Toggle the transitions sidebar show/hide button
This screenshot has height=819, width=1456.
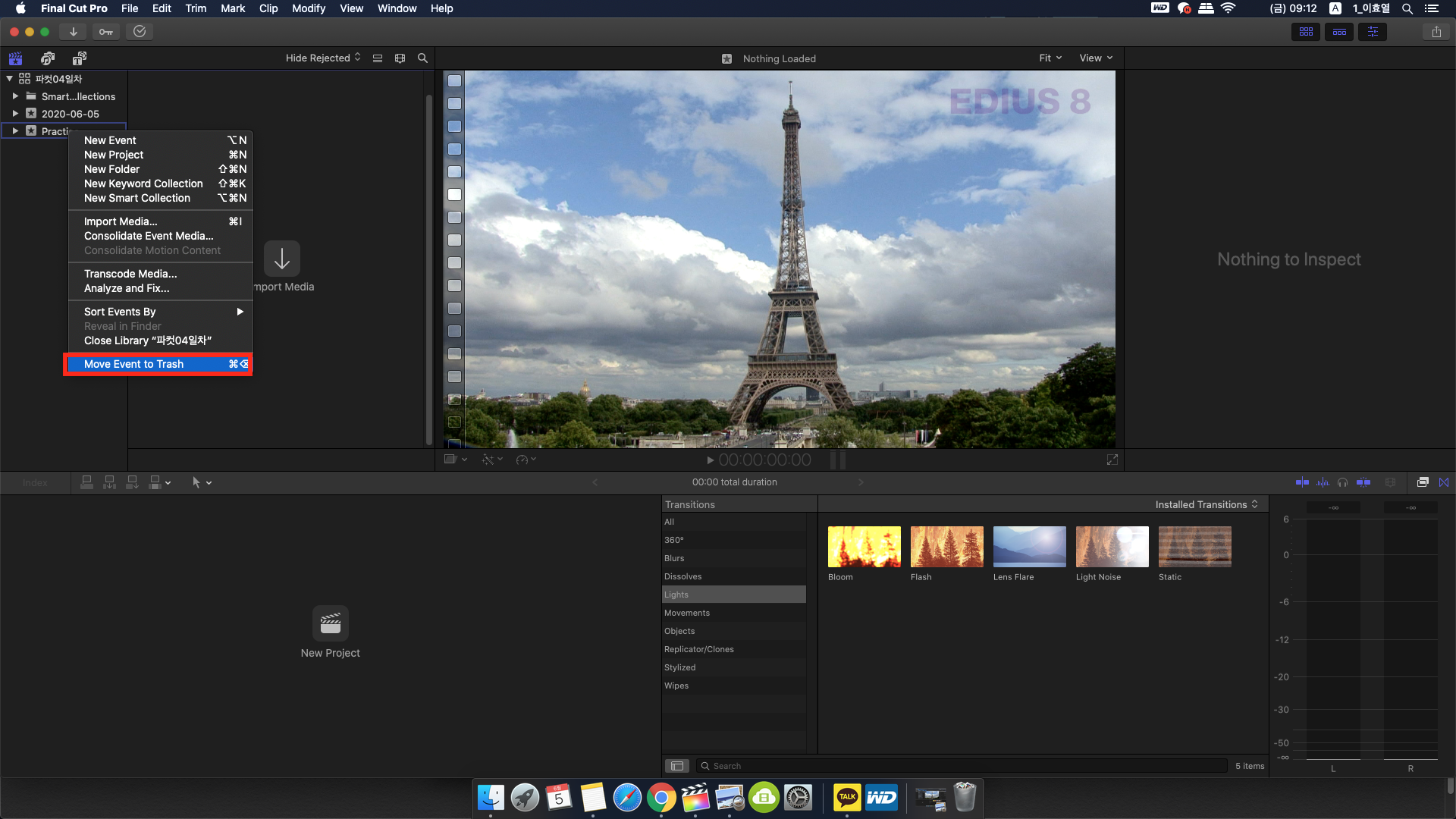pyautogui.click(x=677, y=766)
